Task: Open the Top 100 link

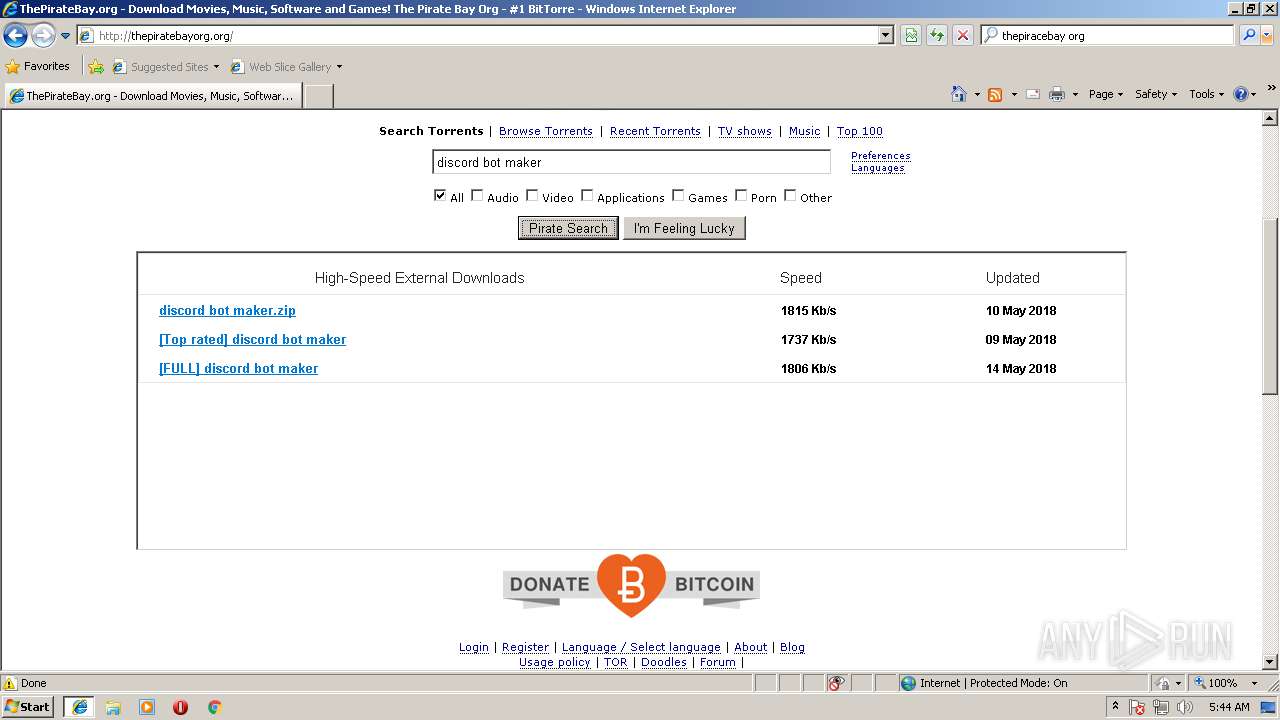Action: 860,131
